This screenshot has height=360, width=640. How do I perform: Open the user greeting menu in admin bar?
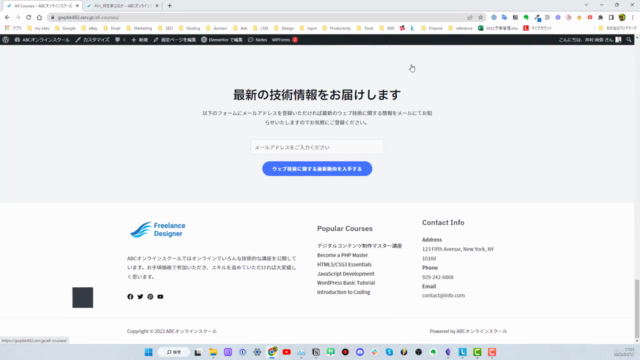coord(590,40)
